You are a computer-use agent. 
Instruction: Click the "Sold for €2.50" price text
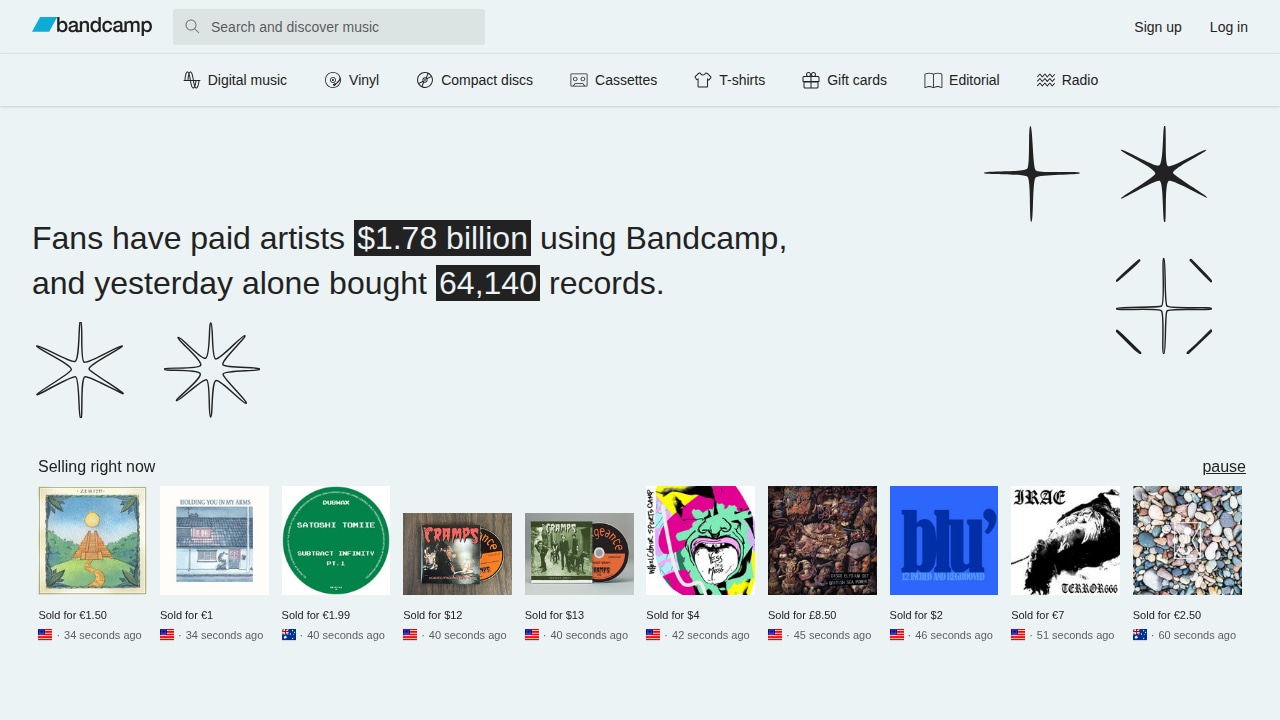tap(1167, 615)
